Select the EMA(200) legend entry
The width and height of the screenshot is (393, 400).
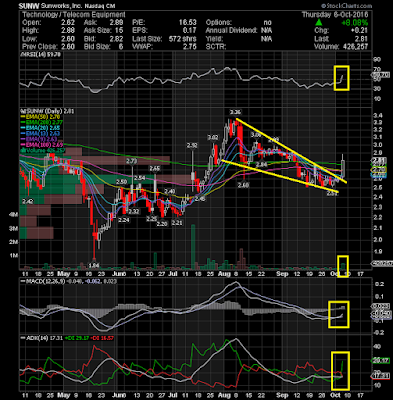(x=41, y=122)
